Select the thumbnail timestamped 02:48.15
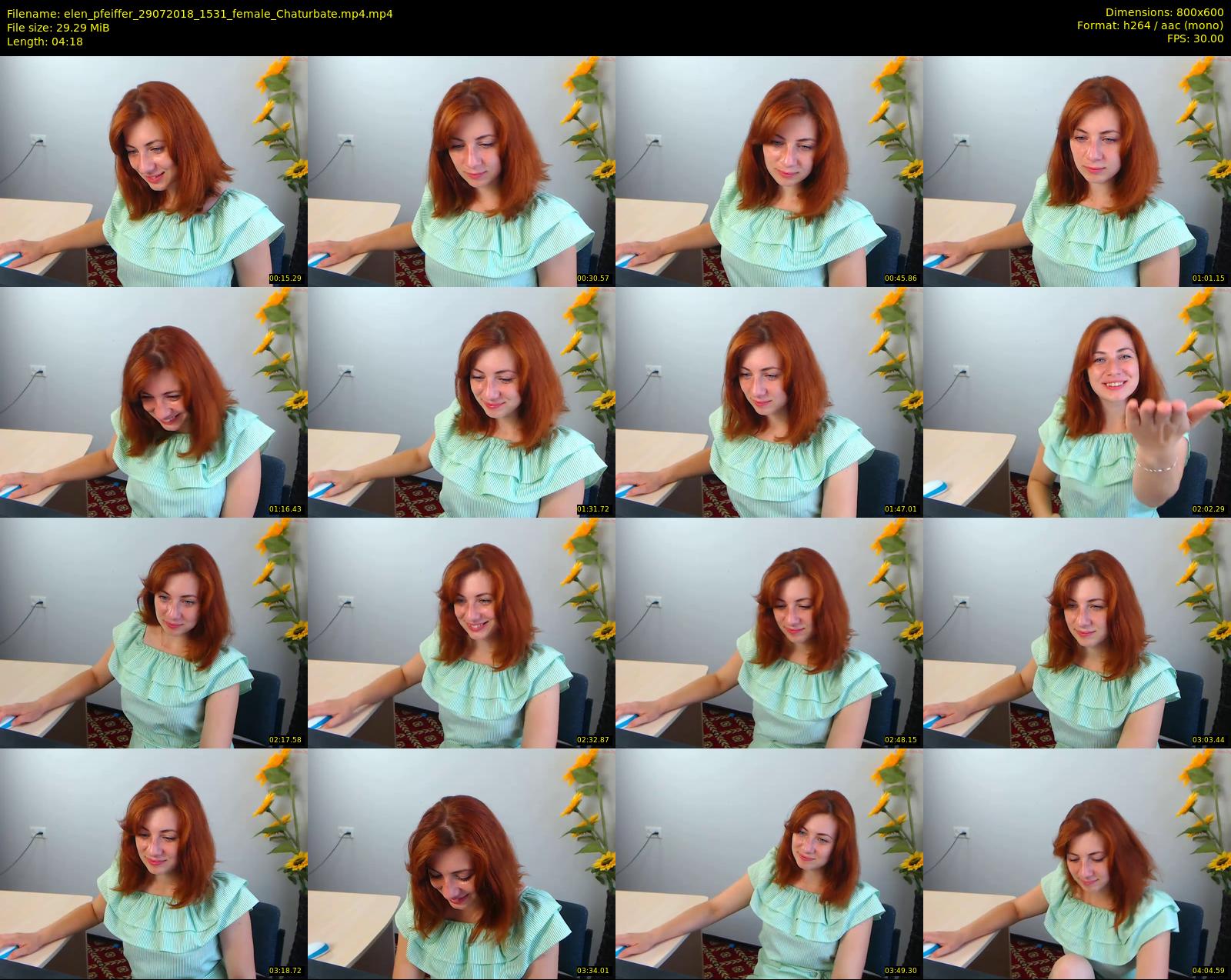The height and width of the screenshot is (980, 1231). (769, 632)
